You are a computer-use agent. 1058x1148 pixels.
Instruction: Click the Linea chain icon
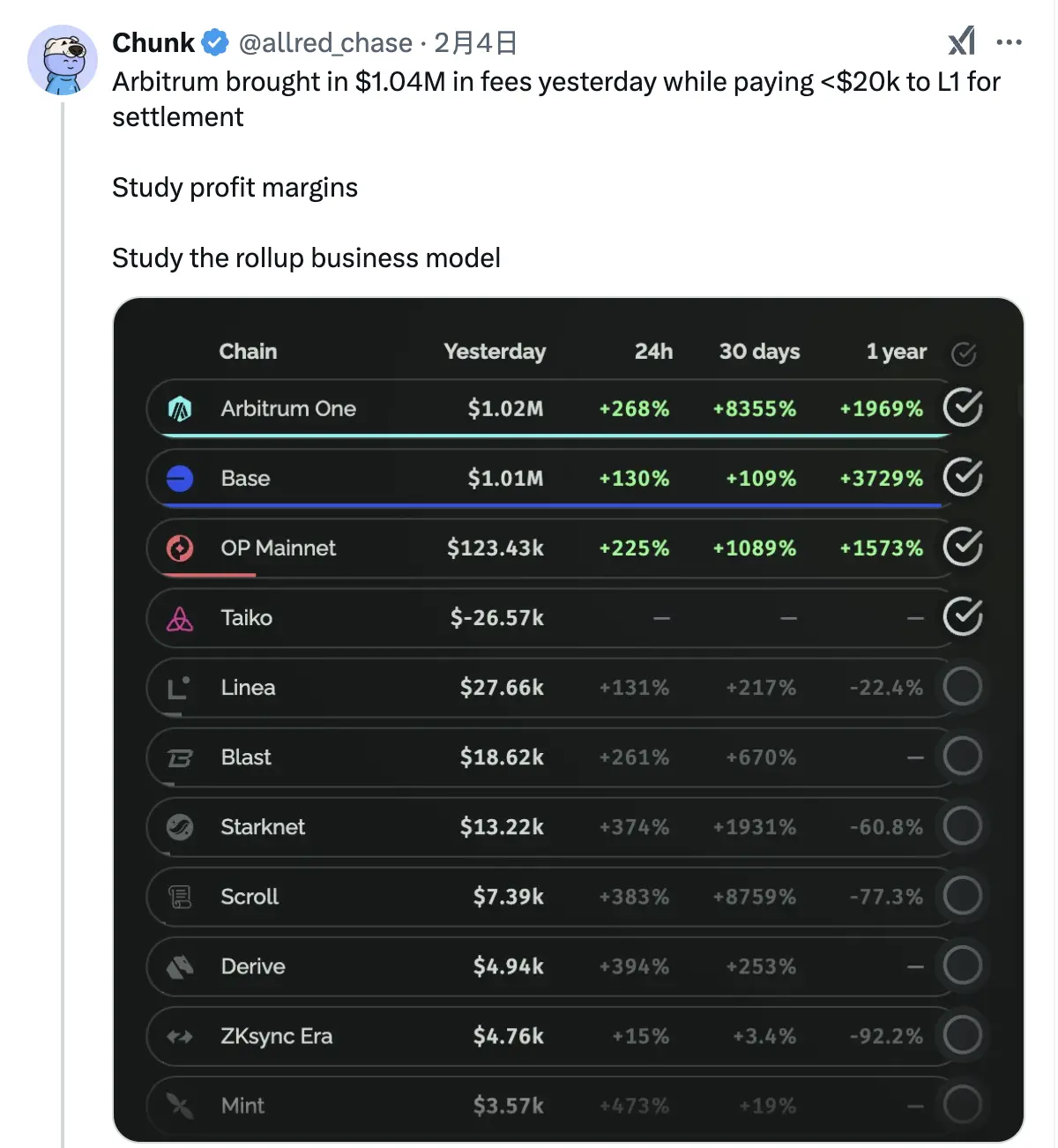coord(180,687)
